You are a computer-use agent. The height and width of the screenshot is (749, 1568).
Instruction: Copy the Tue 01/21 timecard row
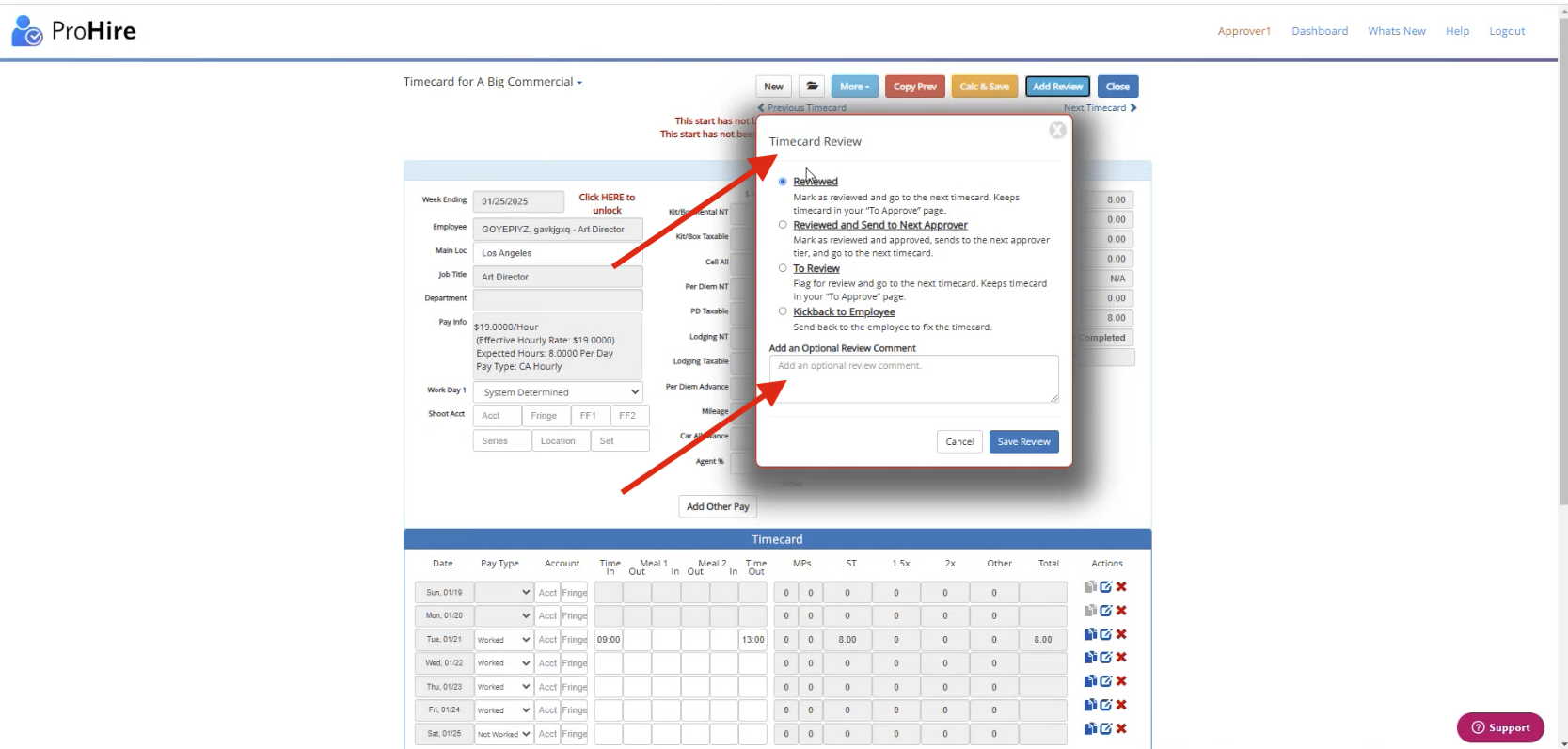click(x=1090, y=634)
